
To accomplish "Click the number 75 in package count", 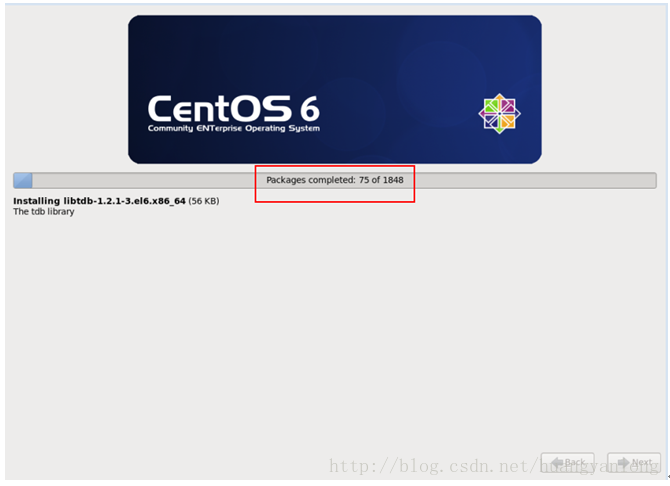I will coord(364,180).
